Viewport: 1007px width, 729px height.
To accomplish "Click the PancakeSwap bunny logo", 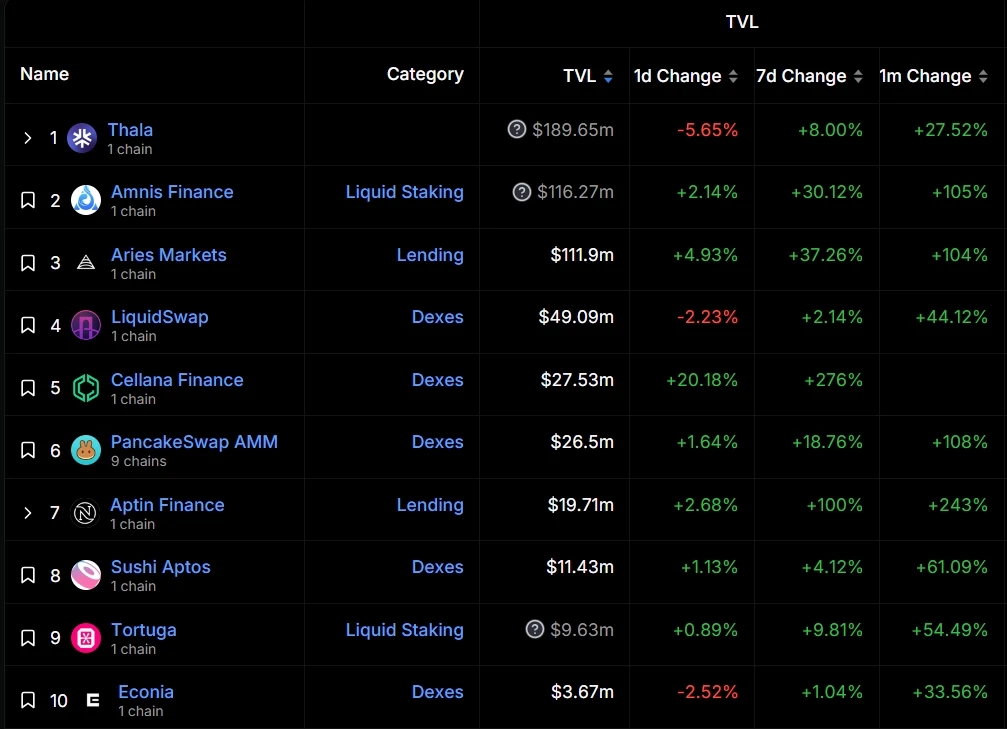I will click(86, 450).
